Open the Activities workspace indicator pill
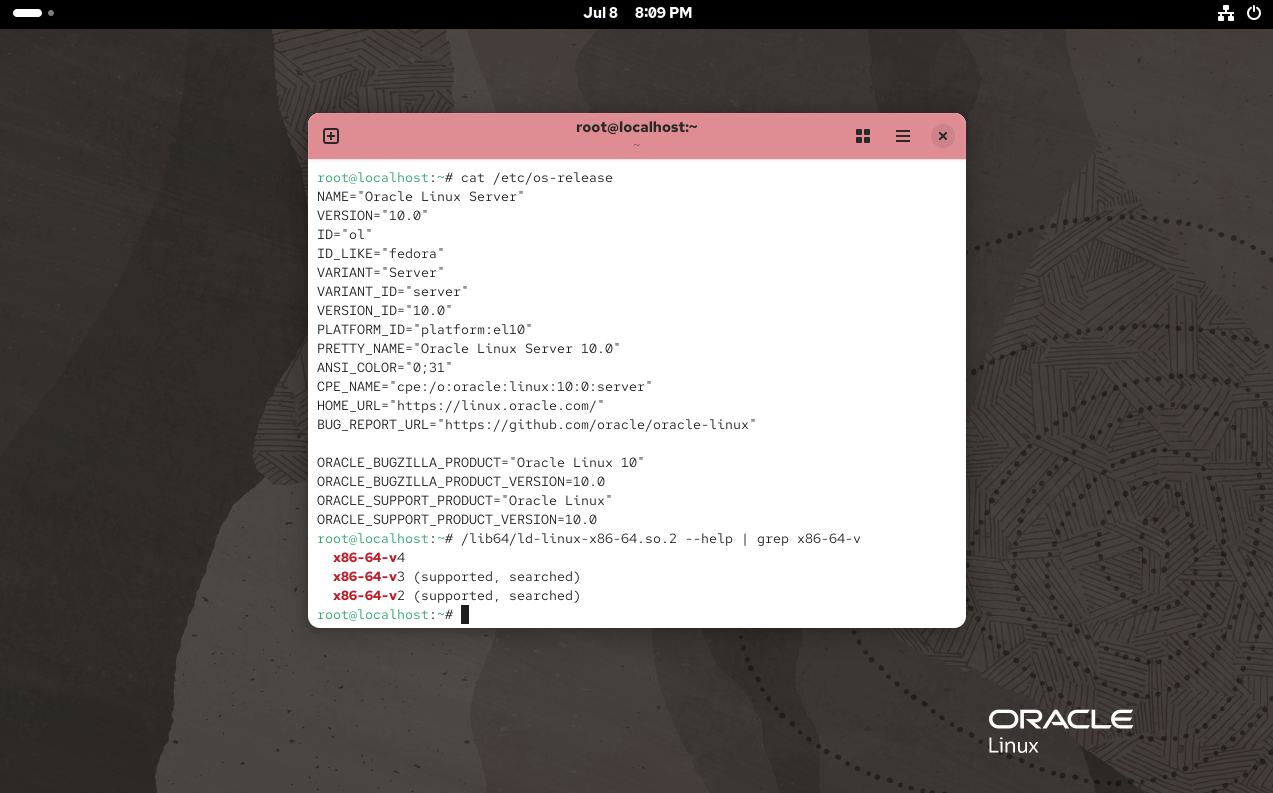This screenshot has height=793, width=1273. (33, 14)
